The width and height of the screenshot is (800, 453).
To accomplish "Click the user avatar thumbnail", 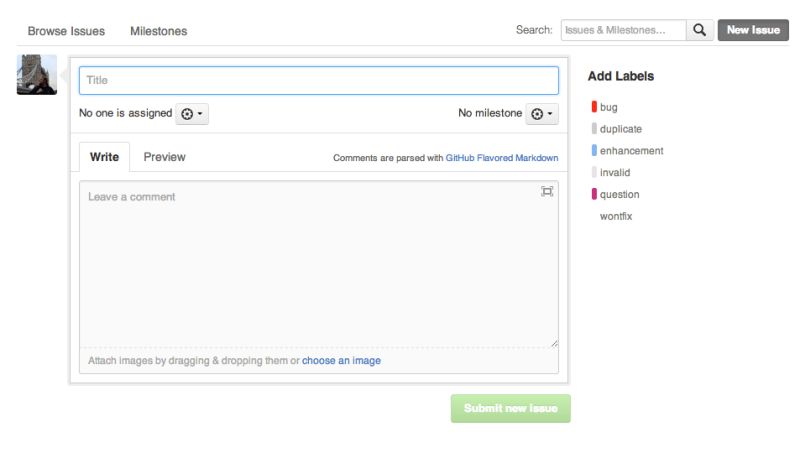I will coord(37,74).
